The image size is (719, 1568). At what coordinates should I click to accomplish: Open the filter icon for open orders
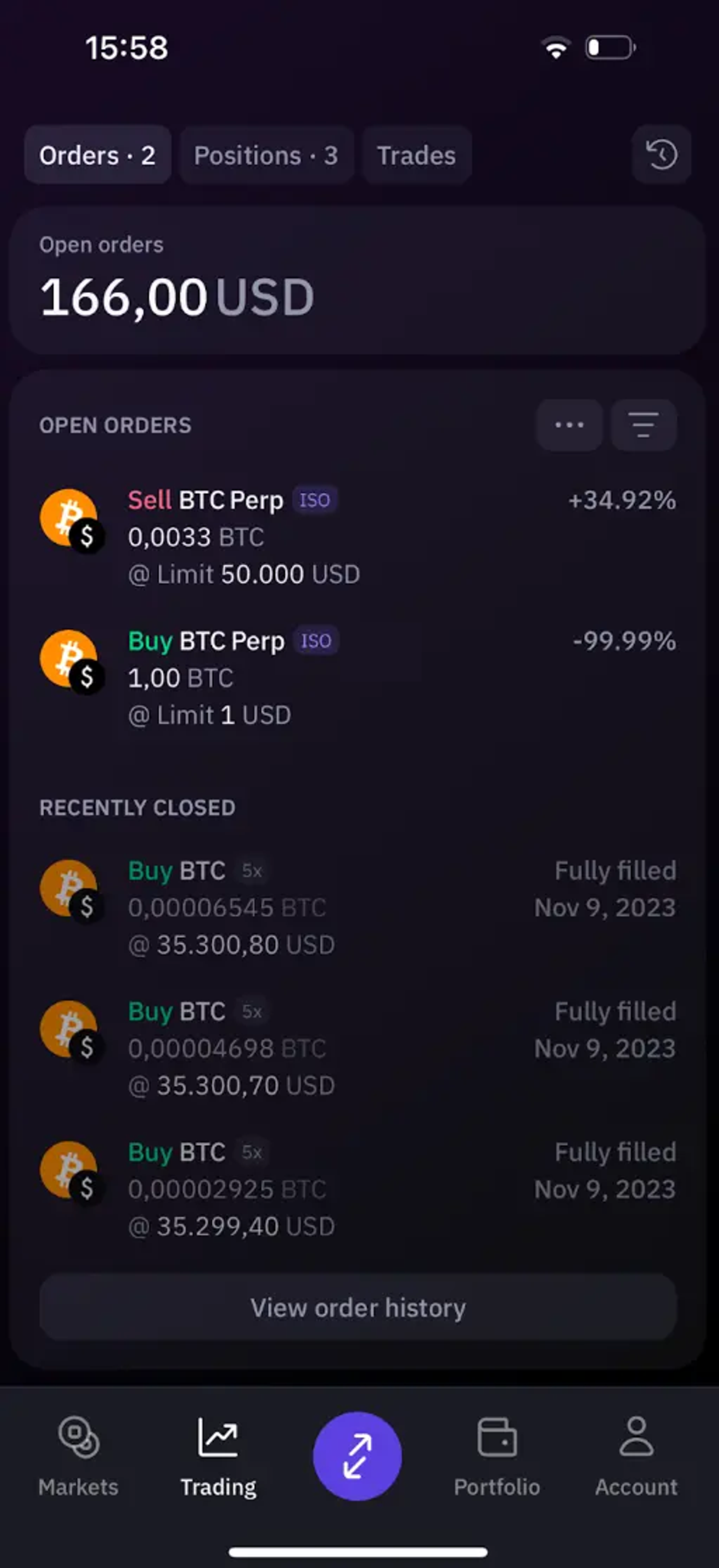tap(644, 425)
